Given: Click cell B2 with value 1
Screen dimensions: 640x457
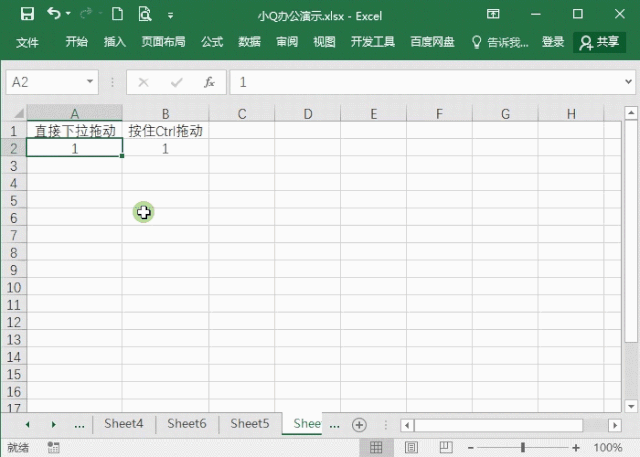Looking at the screenshot, I should (x=165, y=148).
